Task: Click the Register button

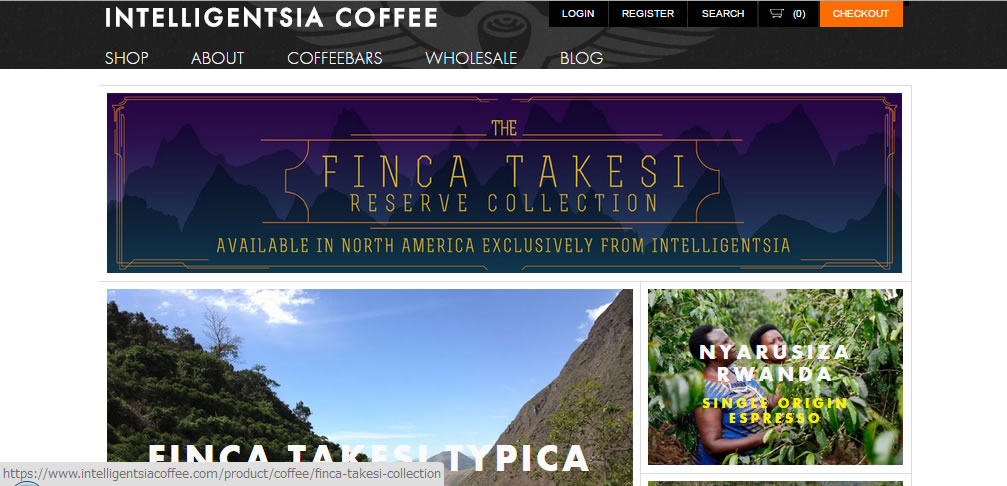Action: click(x=647, y=13)
